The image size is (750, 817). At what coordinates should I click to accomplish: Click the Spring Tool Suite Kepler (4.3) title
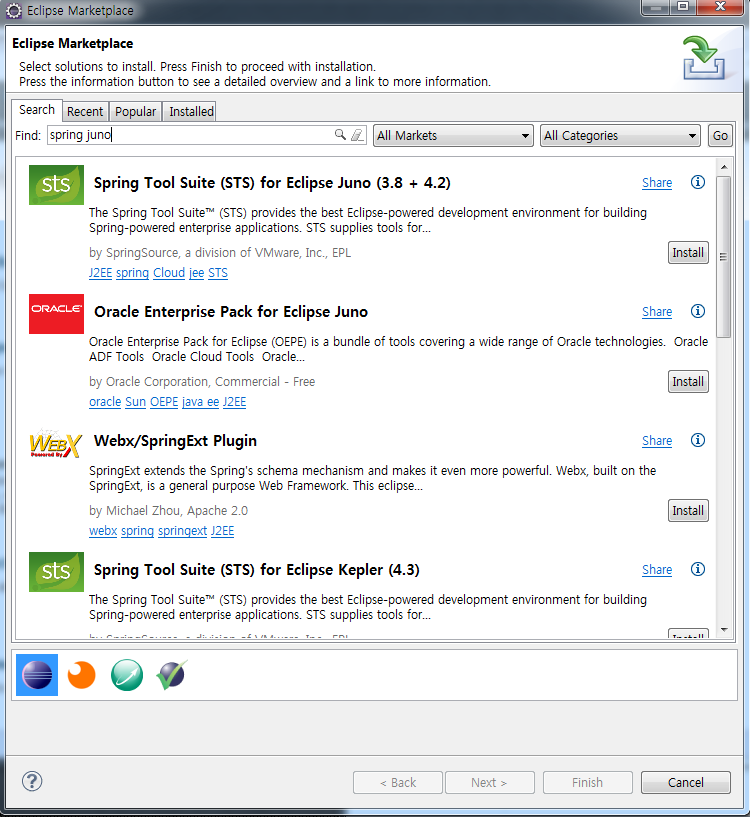coord(256,570)
